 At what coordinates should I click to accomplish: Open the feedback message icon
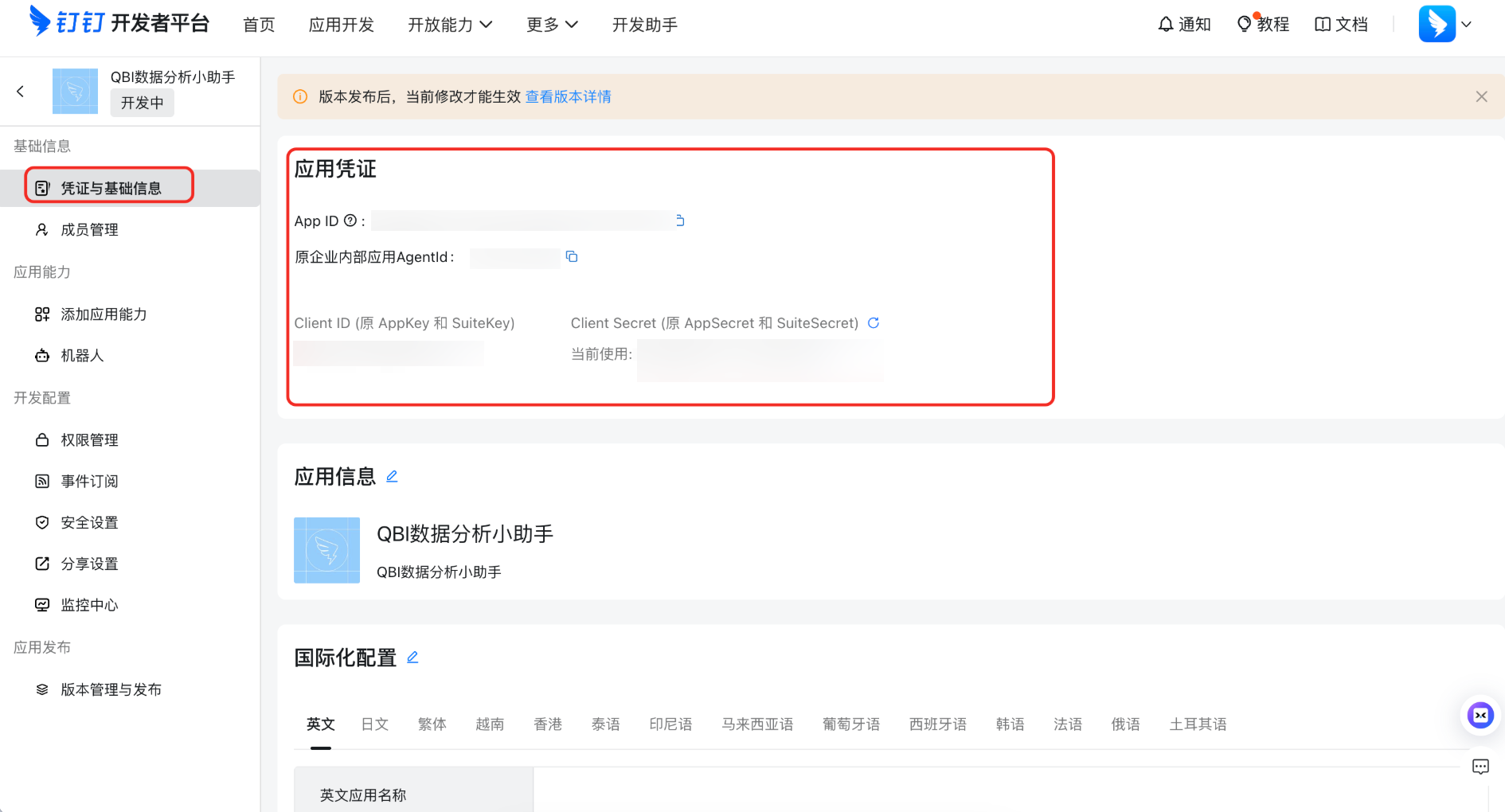point(1480,767)
